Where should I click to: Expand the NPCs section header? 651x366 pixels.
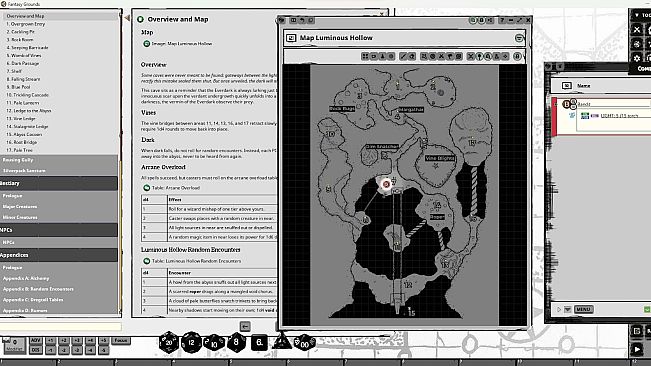point(59,230)
